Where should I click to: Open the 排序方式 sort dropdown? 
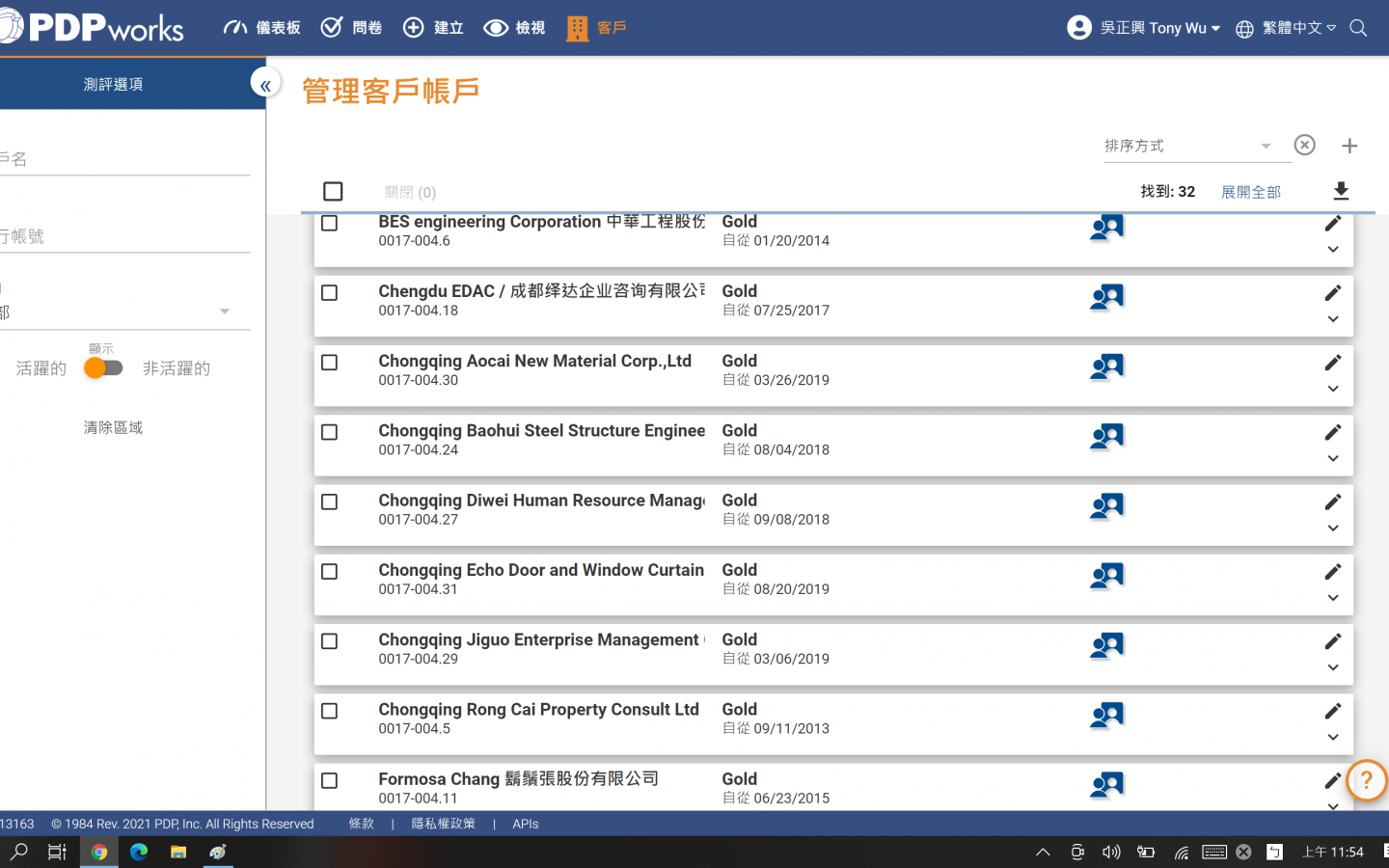point(1197,146)
